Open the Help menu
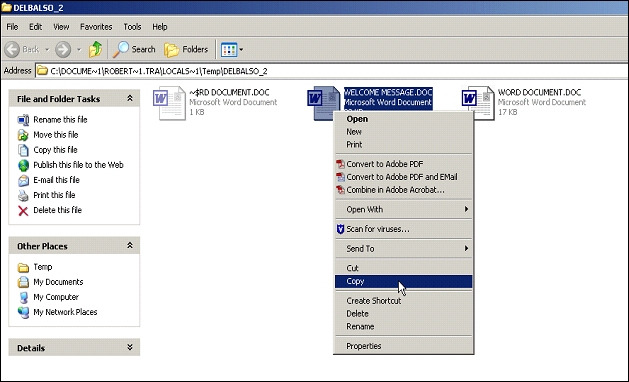 coord(160,27)
